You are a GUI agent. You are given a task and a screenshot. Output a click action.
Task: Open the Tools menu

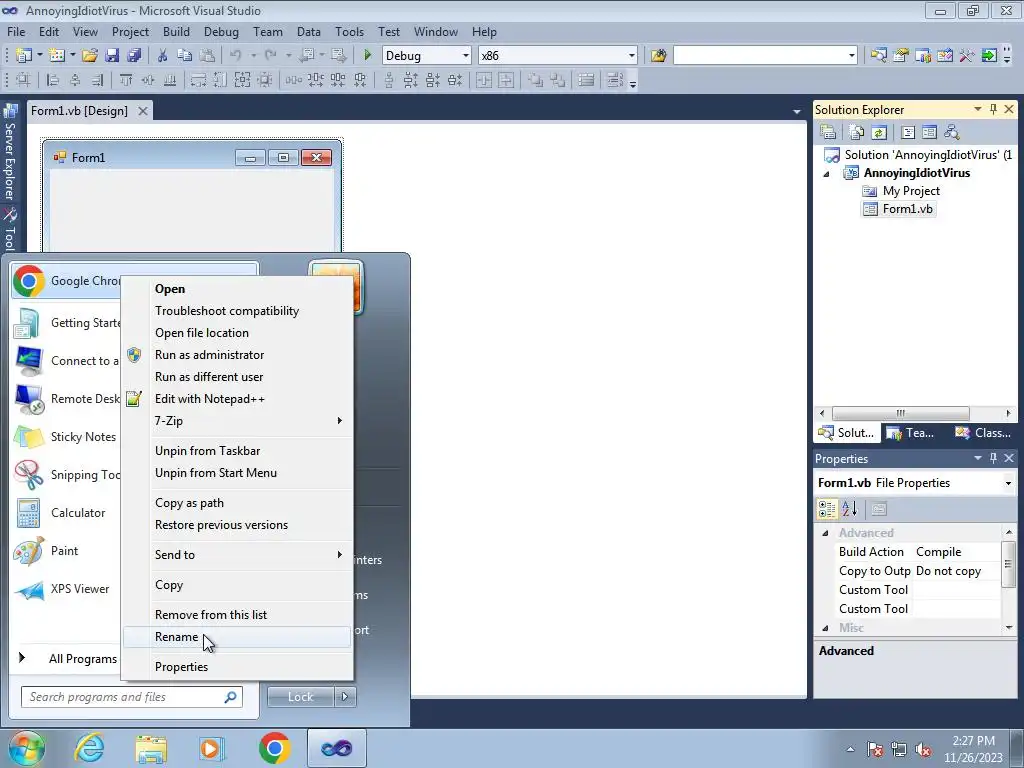349,31
